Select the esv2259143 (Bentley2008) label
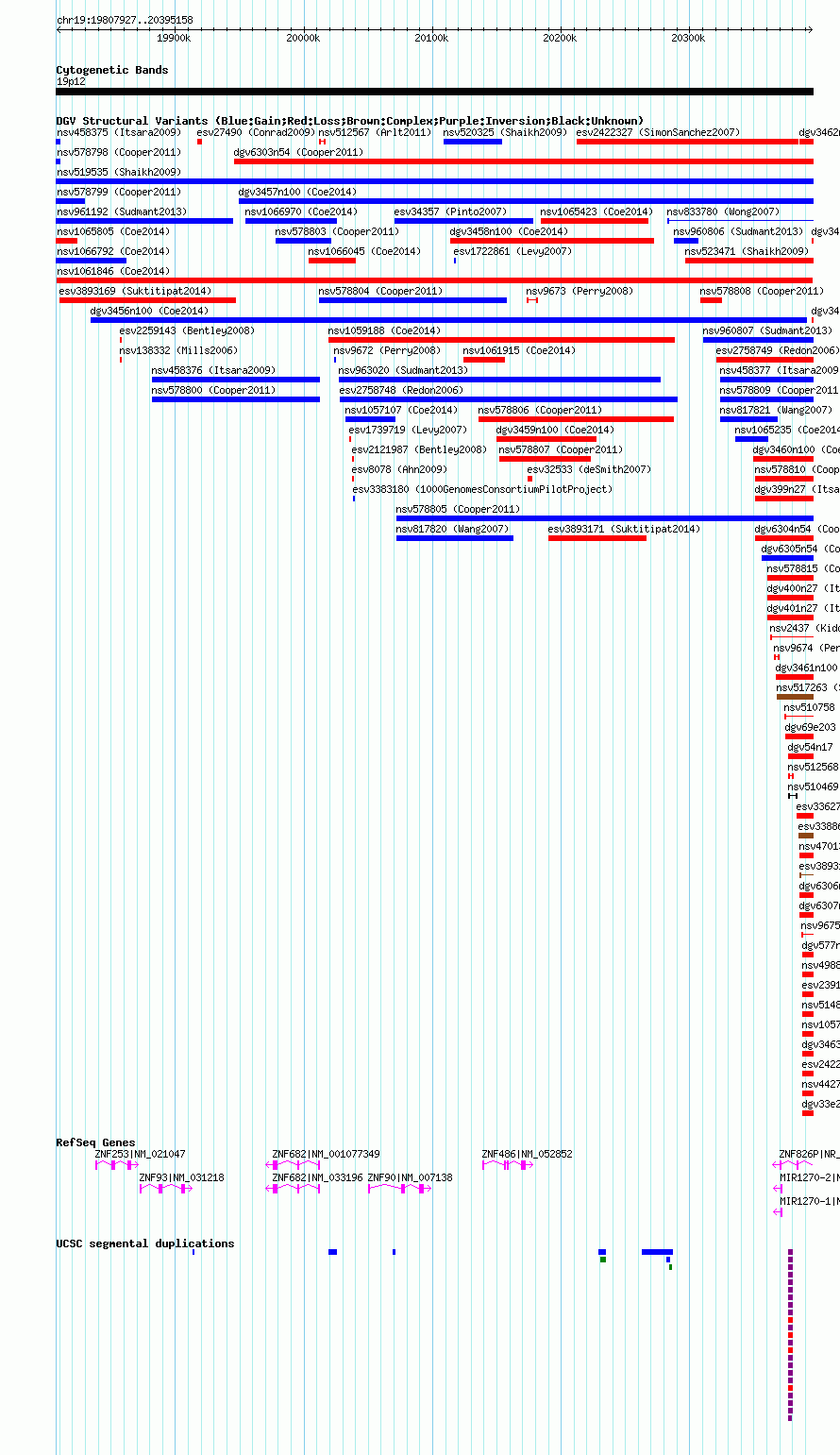840x1455 pixels. tap(187, 330)
